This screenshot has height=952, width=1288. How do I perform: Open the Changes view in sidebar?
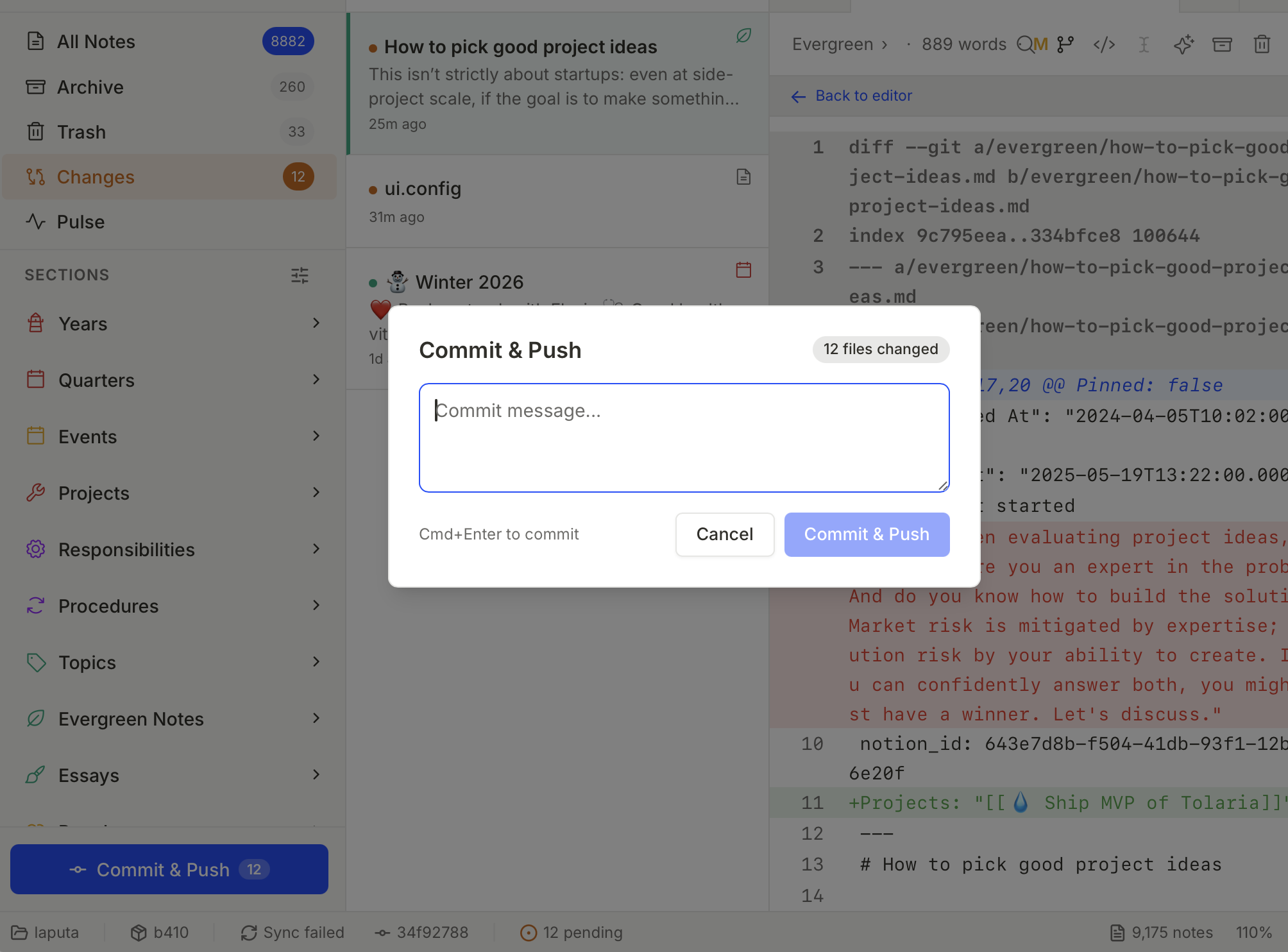(x=96, y=177)
